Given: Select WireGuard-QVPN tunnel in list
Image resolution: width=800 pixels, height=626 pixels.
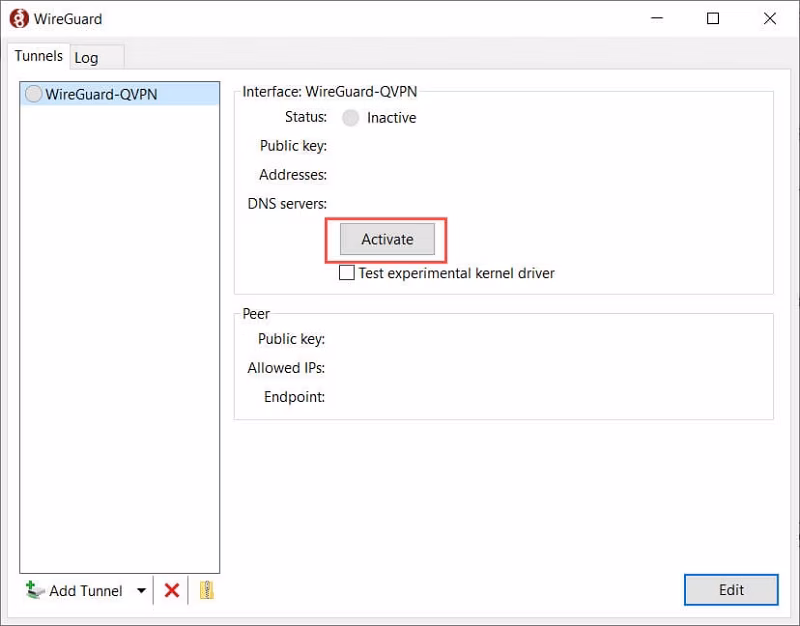Looking at the screenshot, I should point(120,94).
